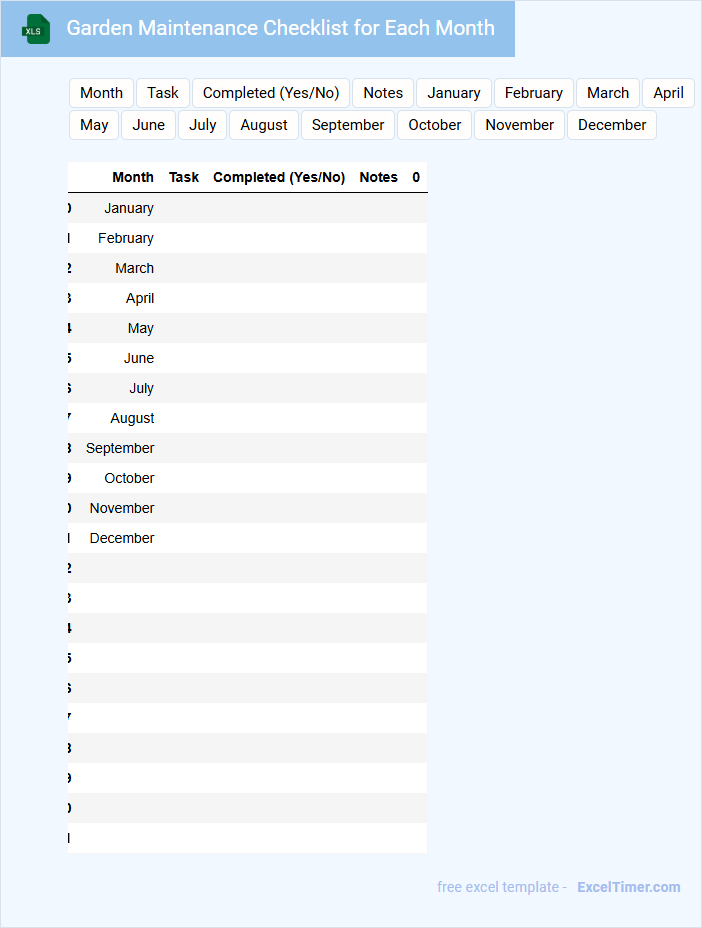Screen dimensions: 702x928
Task: Click the green XLS file icon
Action: click(x=37, y=30)
